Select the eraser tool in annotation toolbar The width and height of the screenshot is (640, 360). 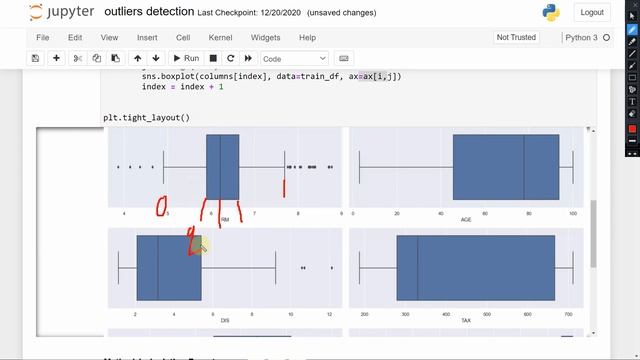(x=632, y=114)
